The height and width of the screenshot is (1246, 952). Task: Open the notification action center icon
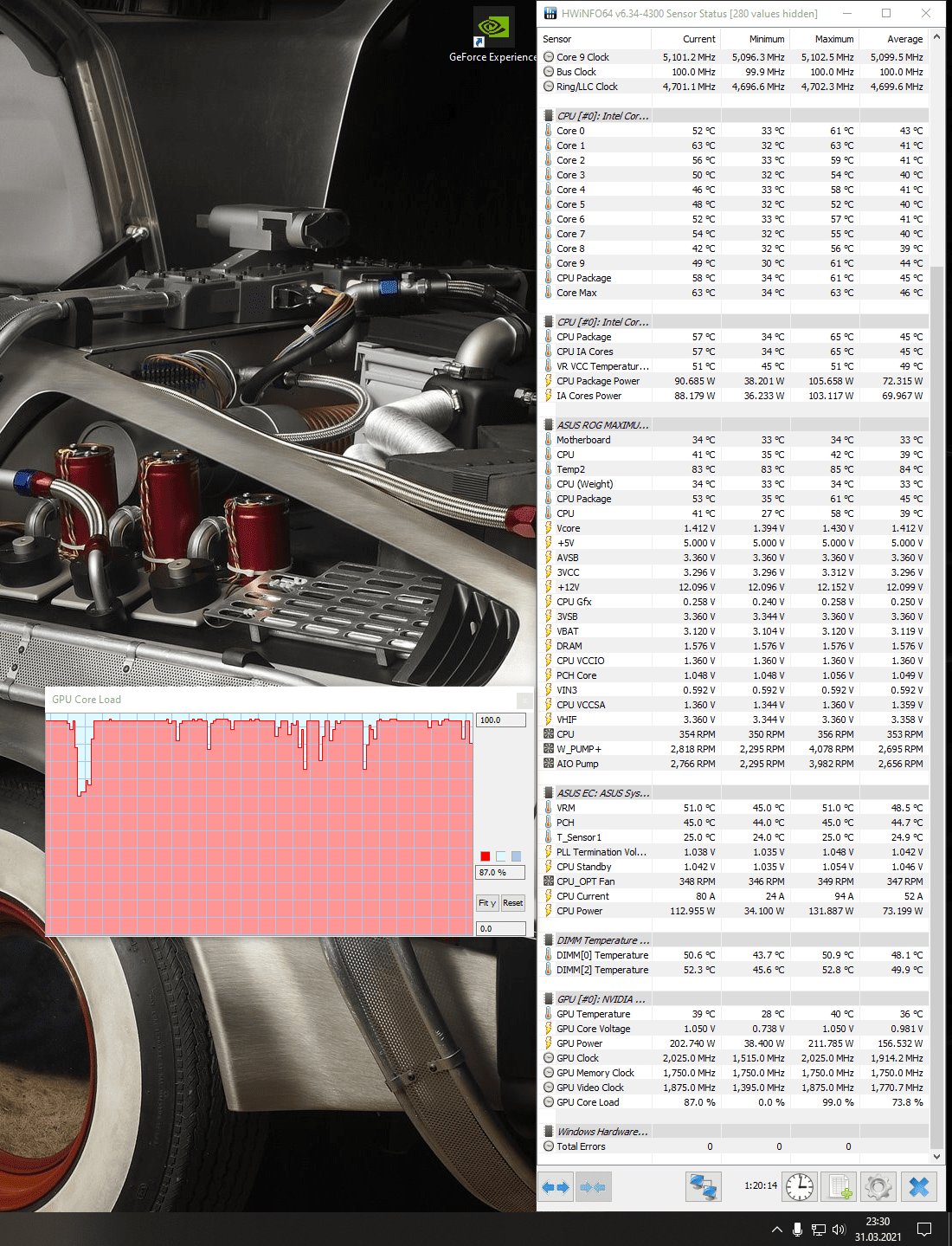[x=923, y=1229]
